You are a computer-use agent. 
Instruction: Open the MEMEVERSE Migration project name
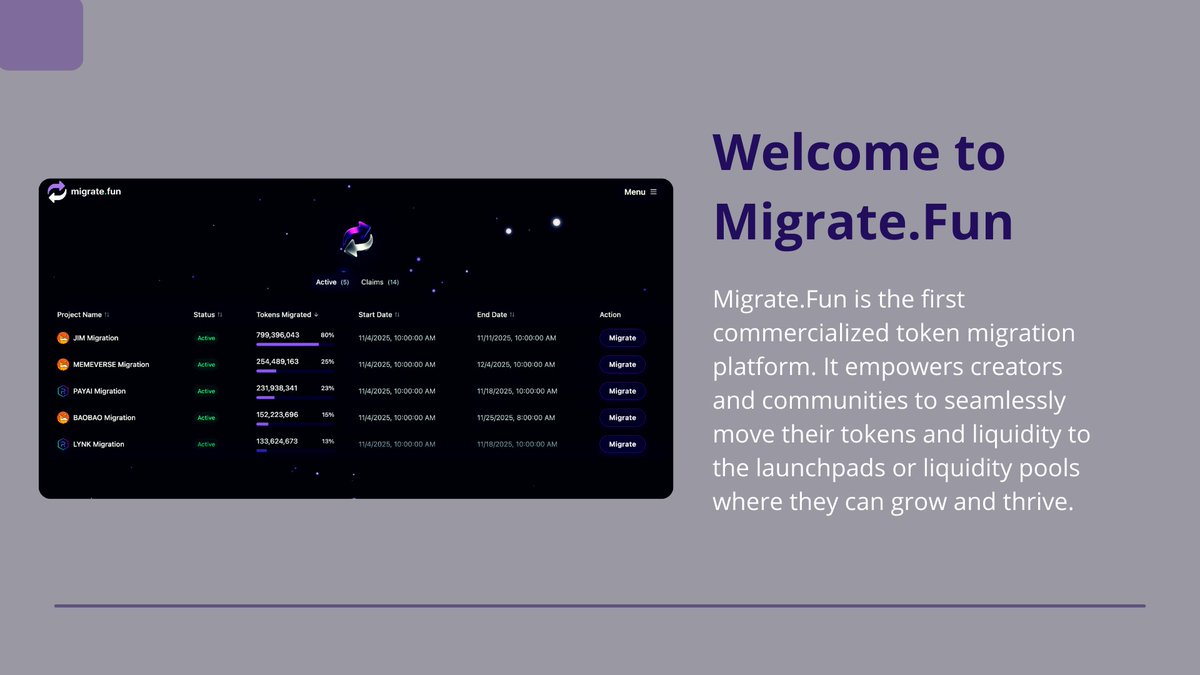coord(111,365)
